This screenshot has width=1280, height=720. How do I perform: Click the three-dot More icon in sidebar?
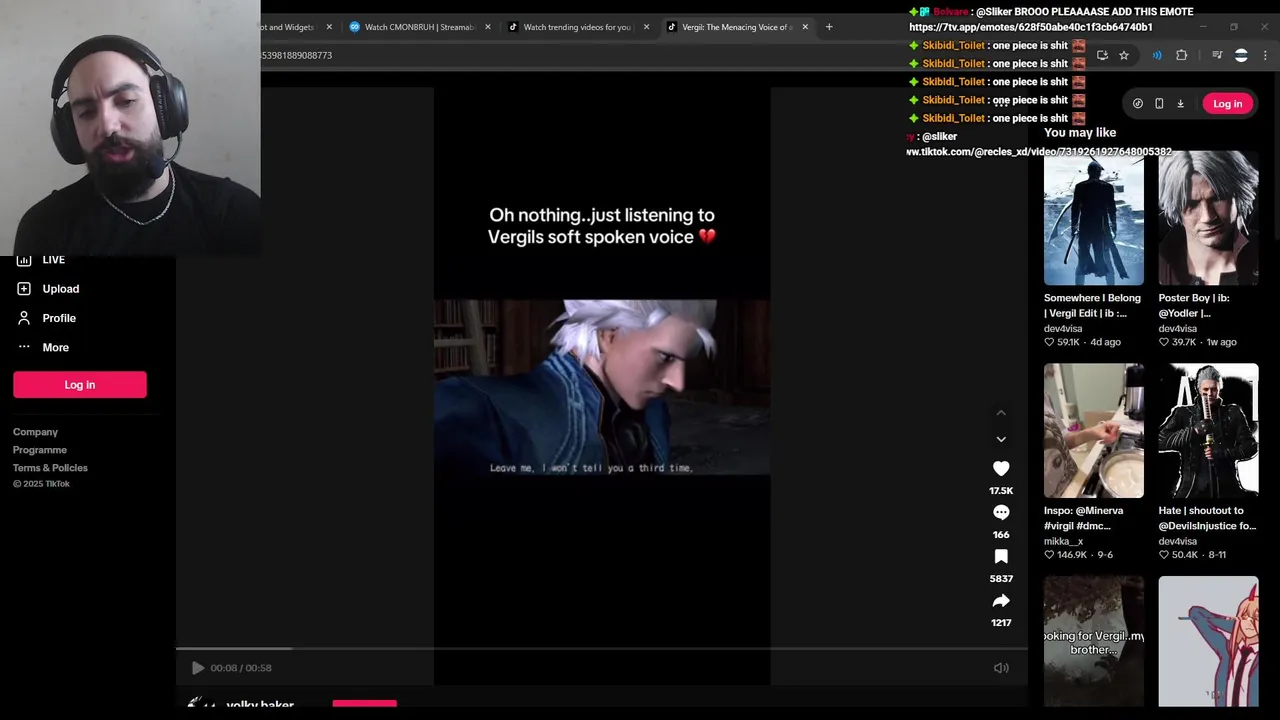(x=24, y=347)
